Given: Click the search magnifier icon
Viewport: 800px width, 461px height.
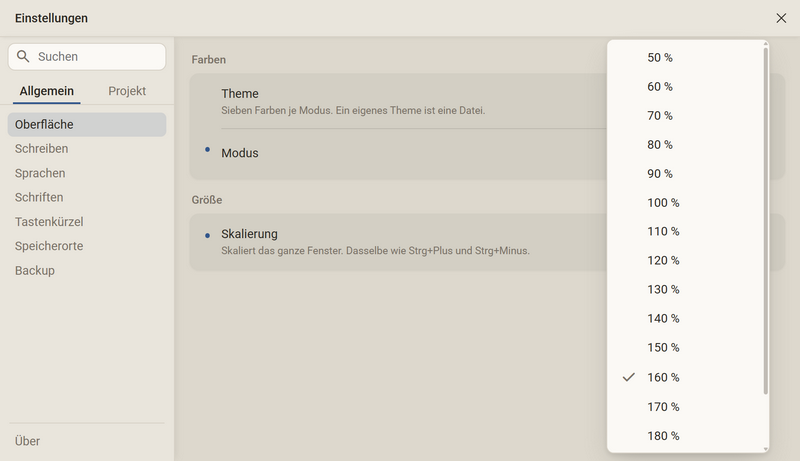Looking at the screenshot, I should [23, 56].
